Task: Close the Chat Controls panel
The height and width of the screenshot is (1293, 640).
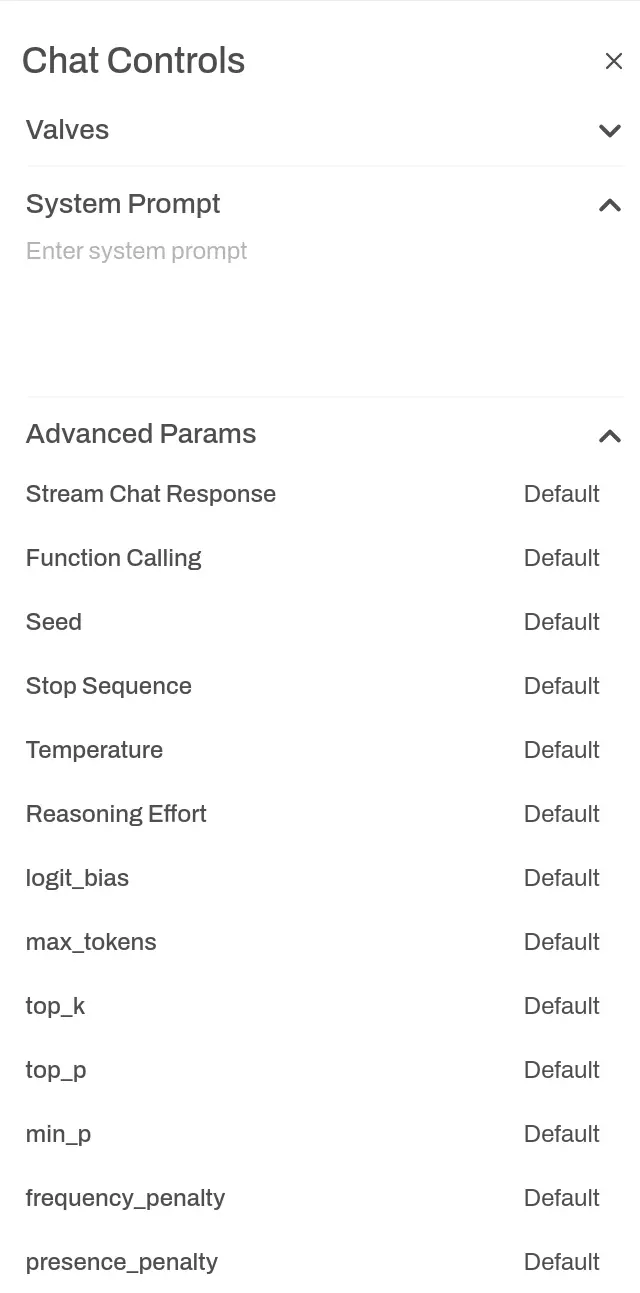Action: point(613,61)
